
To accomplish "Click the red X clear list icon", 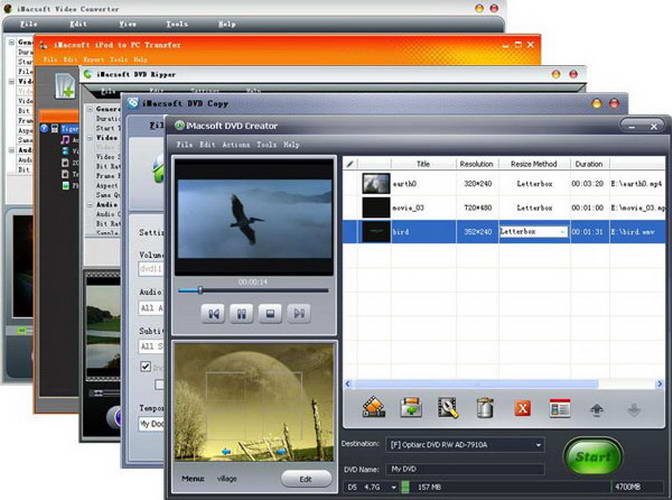I will tap(522, 407).
